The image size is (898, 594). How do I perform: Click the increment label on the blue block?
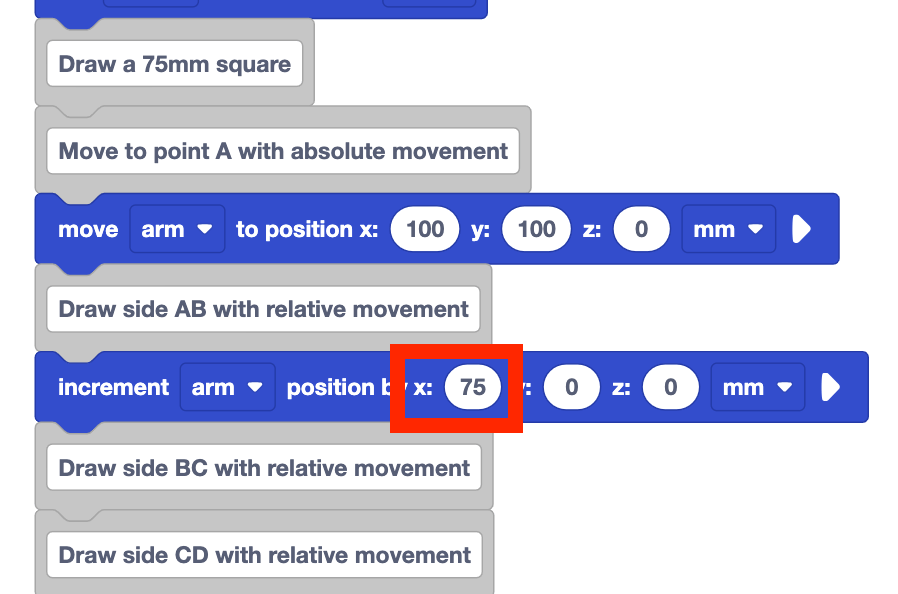click(112, 387)
